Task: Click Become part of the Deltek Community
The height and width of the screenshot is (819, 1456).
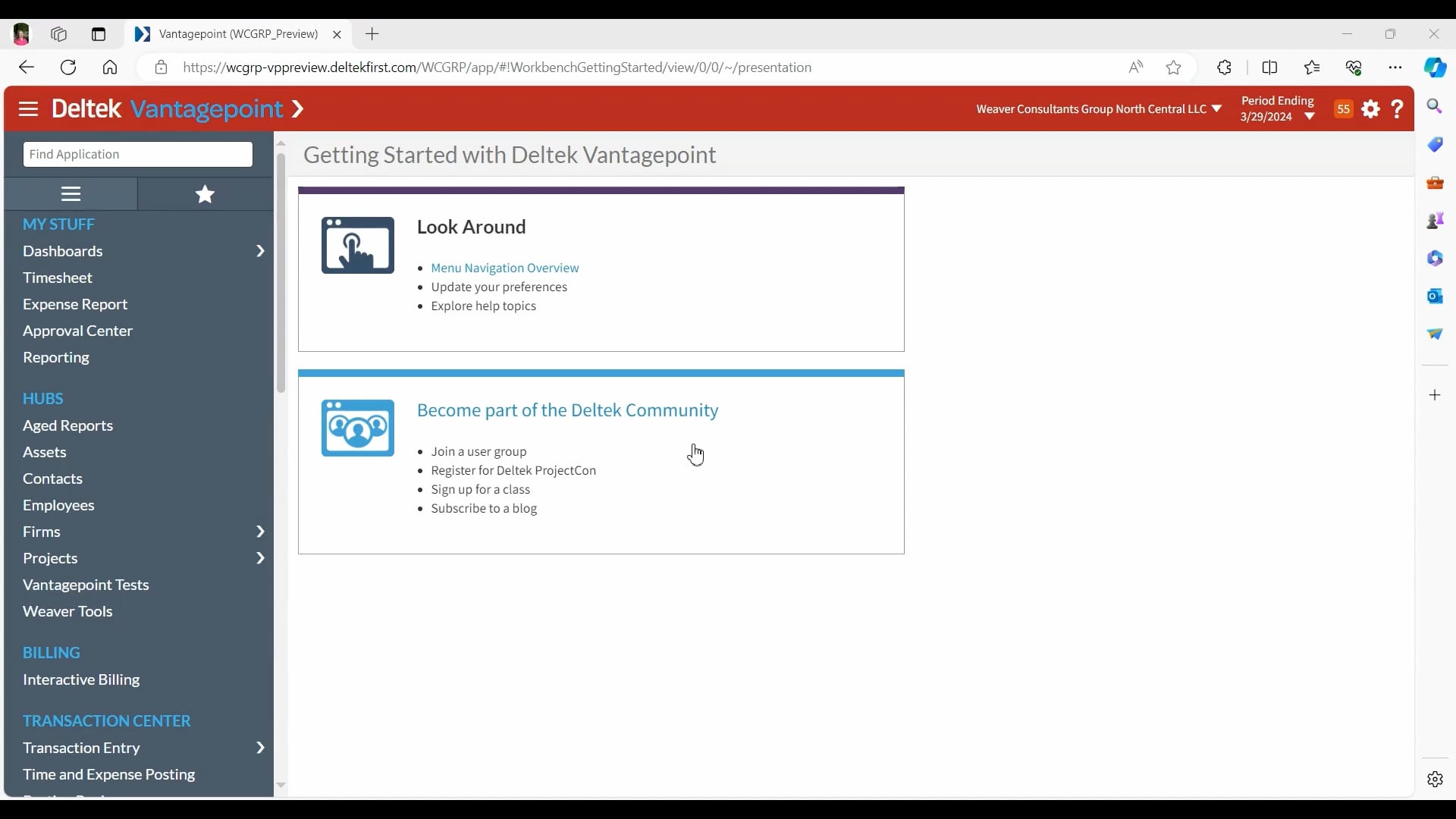Action: [x=567, y=410]
